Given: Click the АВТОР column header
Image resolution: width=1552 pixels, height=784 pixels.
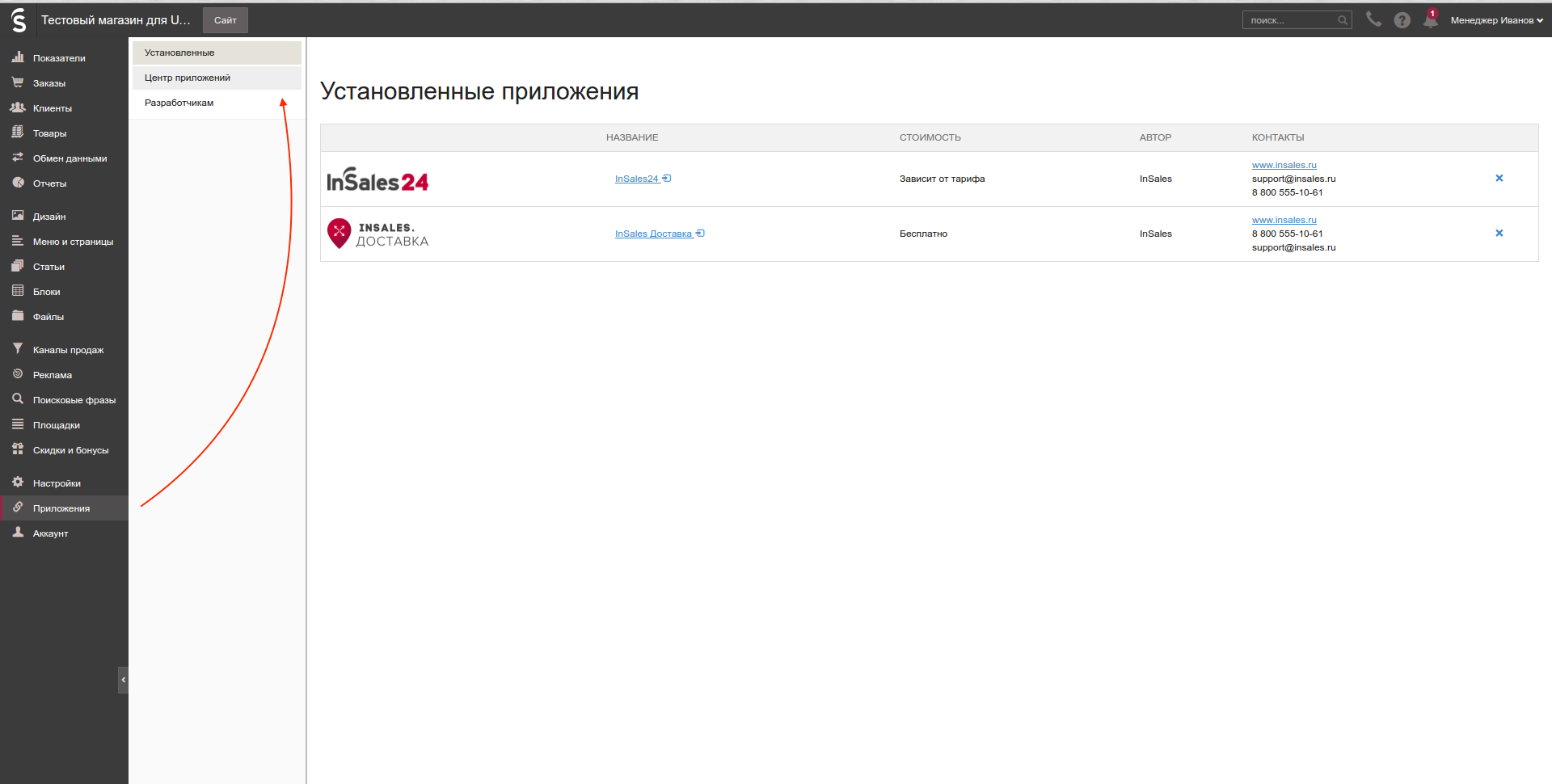Looking at the screenshot, I should [1155, 137].
